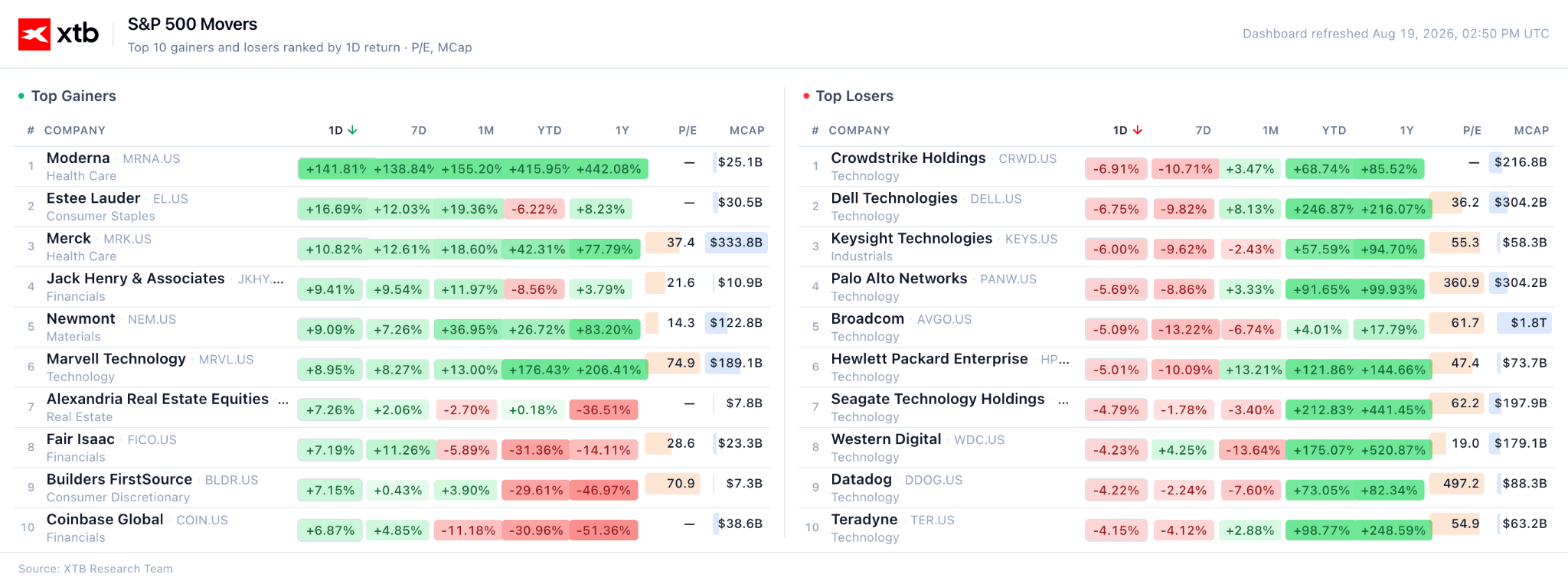Click Merck $333.8B market cap cell
Screen dimensions: 1568x584
736,243
